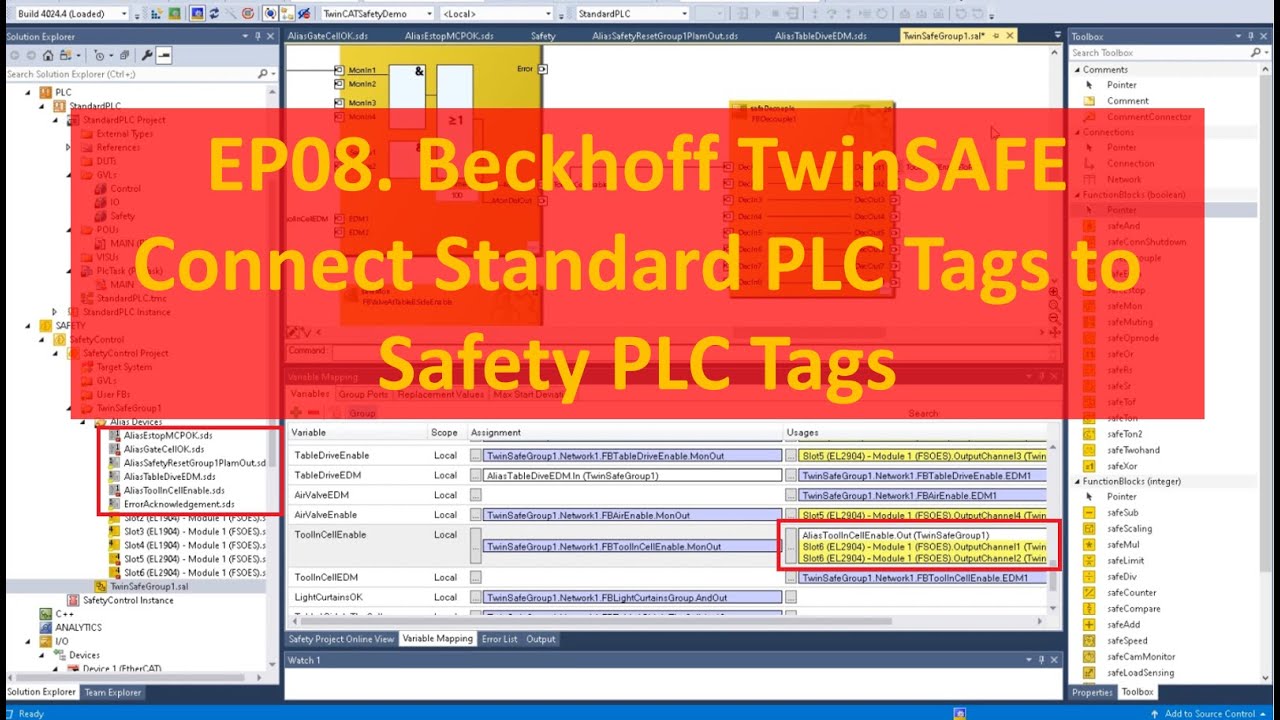Click the Home icon in Solution Explorer

[47, 55]
